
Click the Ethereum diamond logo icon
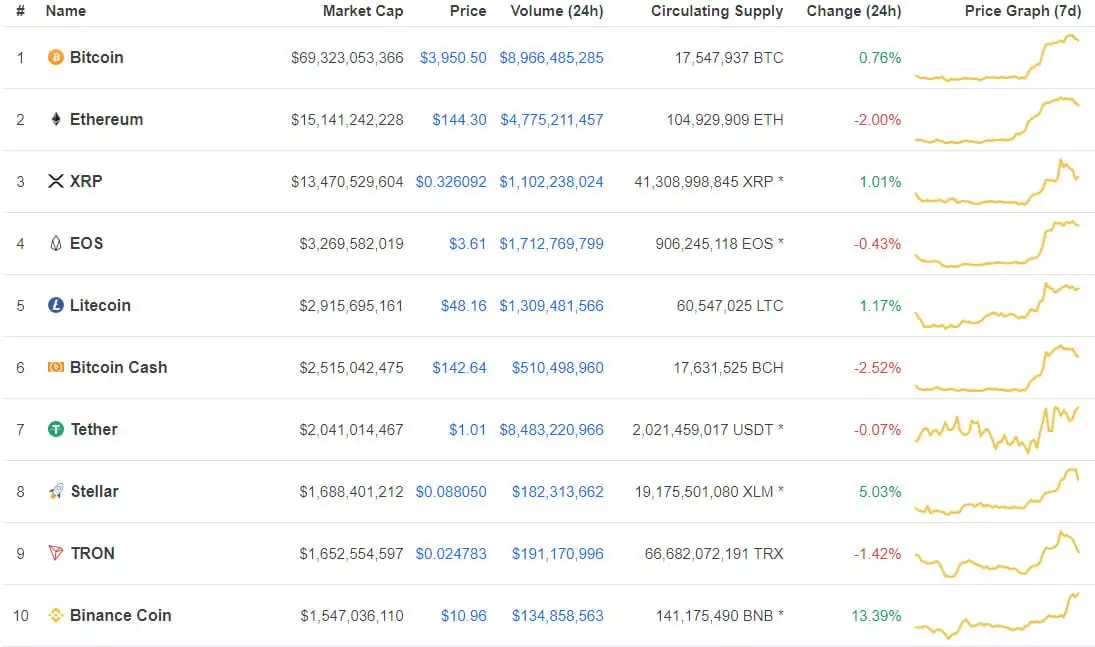[56, 119]
